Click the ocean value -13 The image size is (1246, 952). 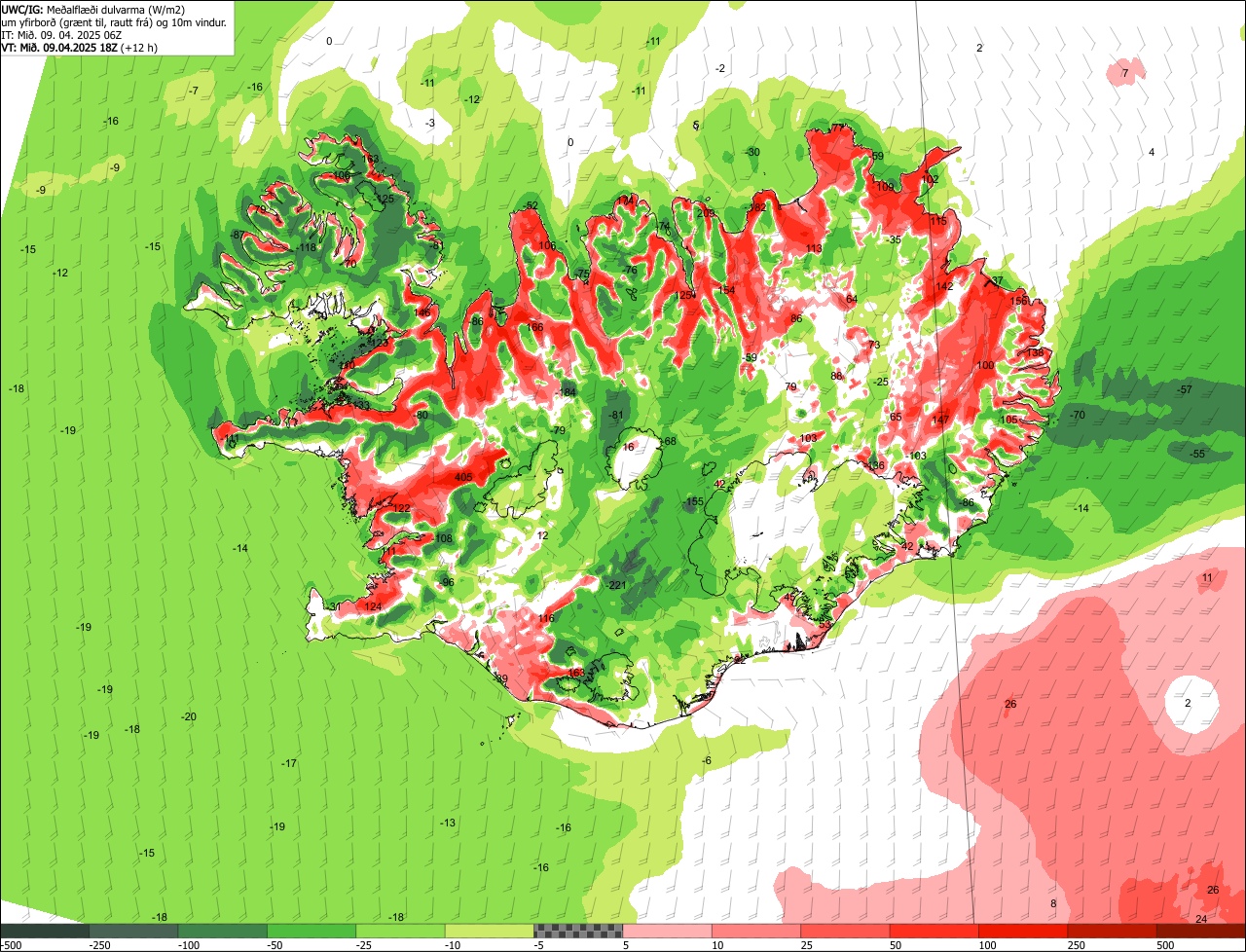[447, 823]
